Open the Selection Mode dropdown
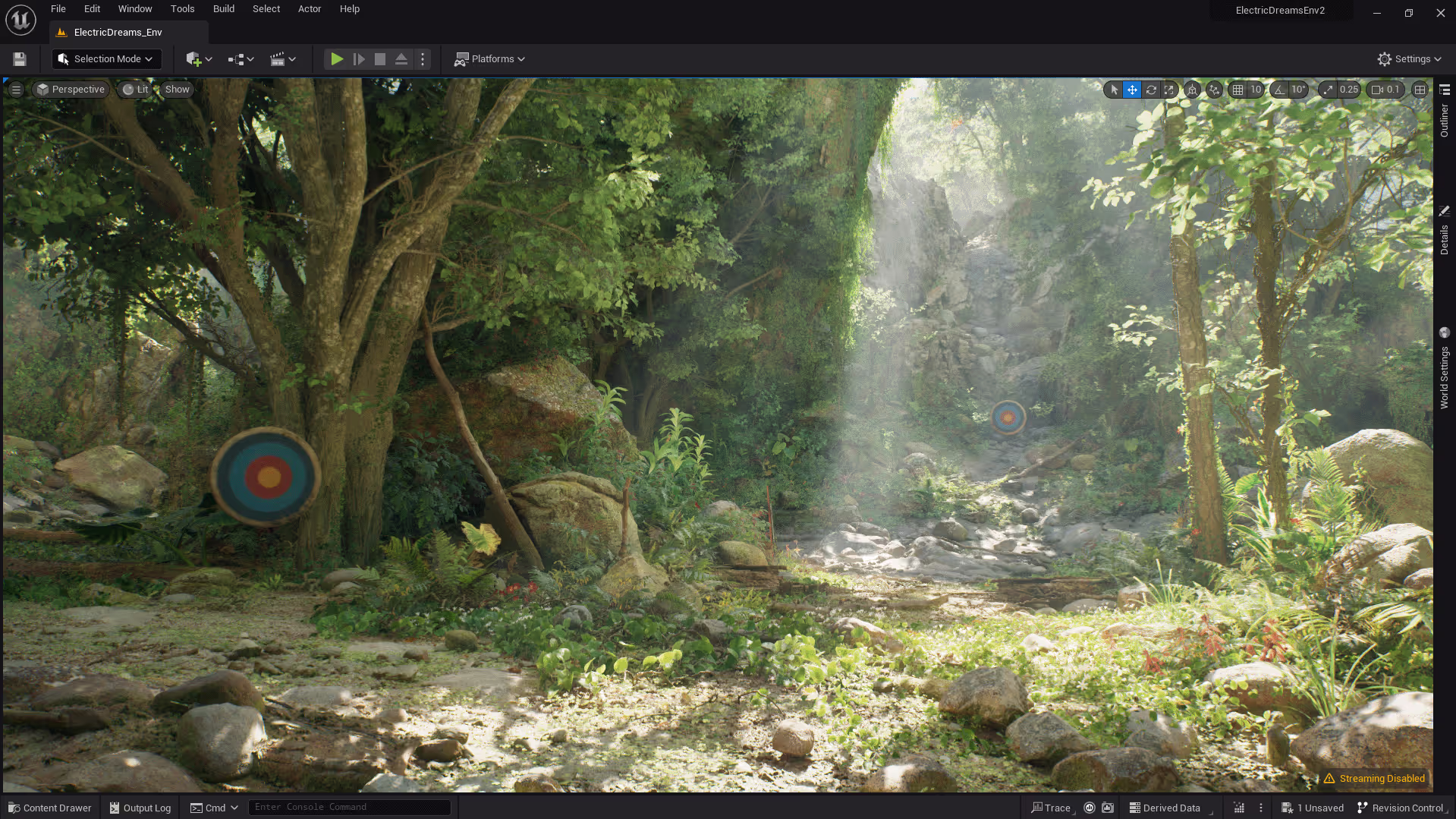Image resolution: width=1456 pixels, height=819 pixels. tap(106, 59)
